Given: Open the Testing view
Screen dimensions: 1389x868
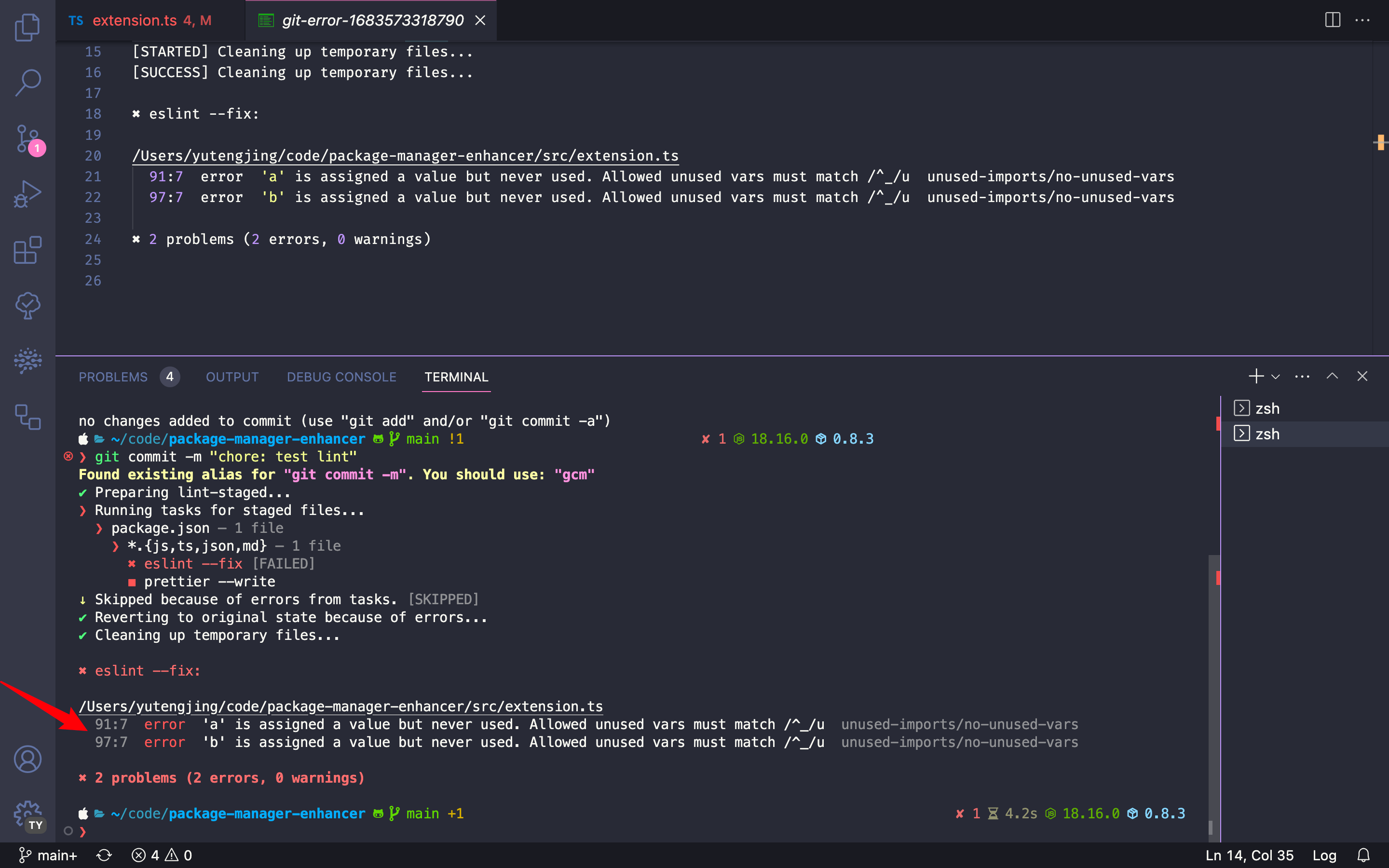Looking at the screenshot, I should click(x=27, y=305).
